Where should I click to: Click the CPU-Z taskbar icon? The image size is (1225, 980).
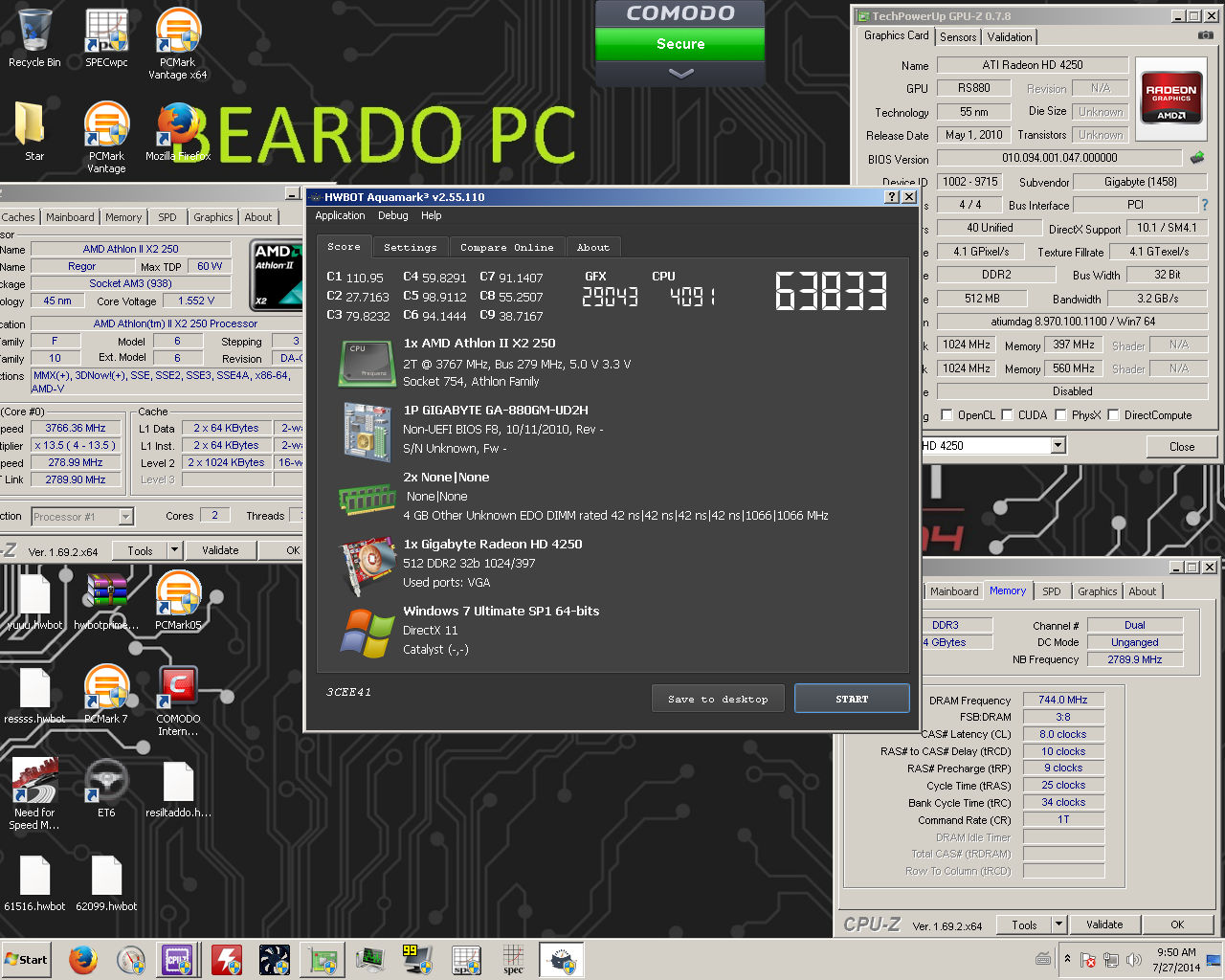(179, 960)
